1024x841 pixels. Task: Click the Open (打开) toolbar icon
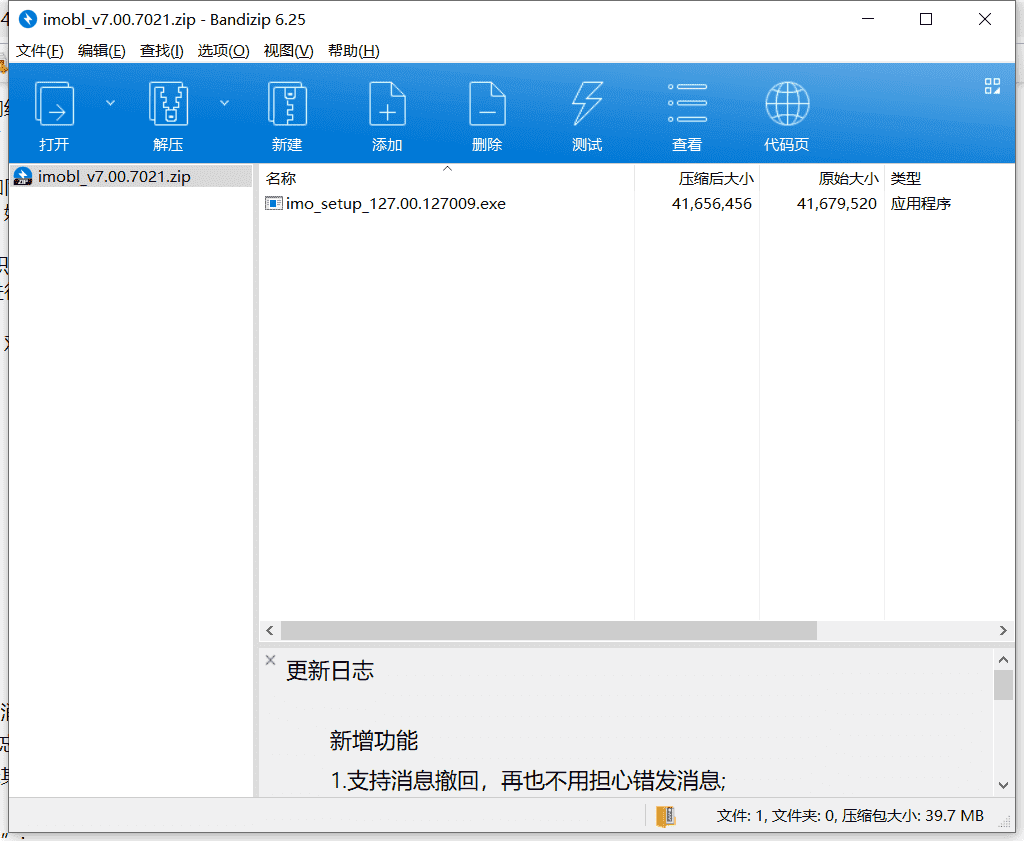point(54,103)
